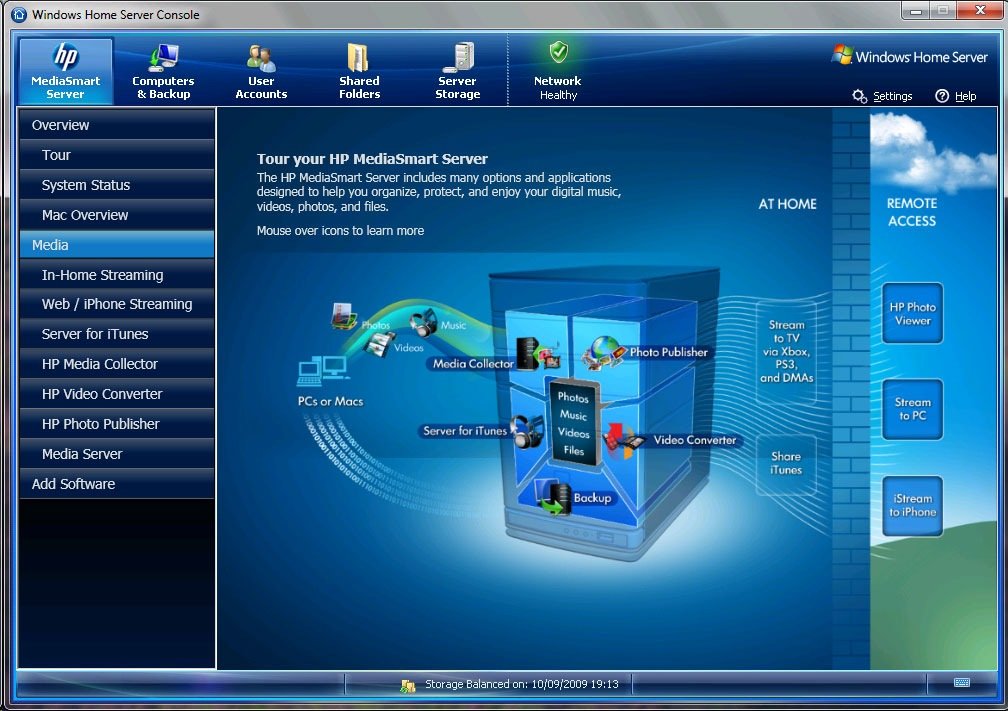Open Web / iPhone Streaming page
This screenshot has width=1008, height=711.
pyautogui.click(x=117, y=304)
